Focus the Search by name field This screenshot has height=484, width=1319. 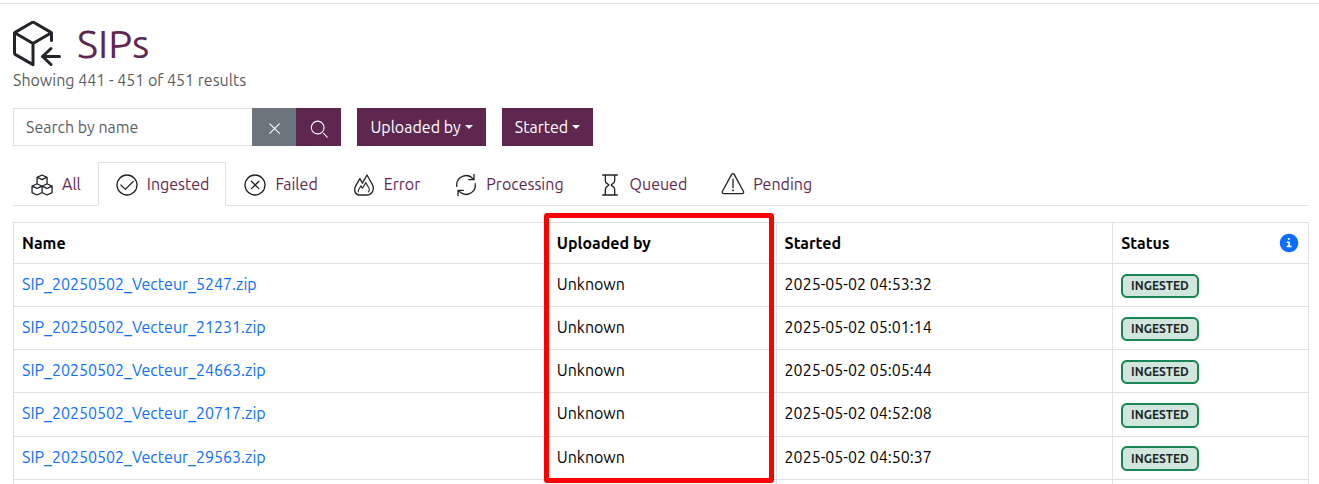133,127
